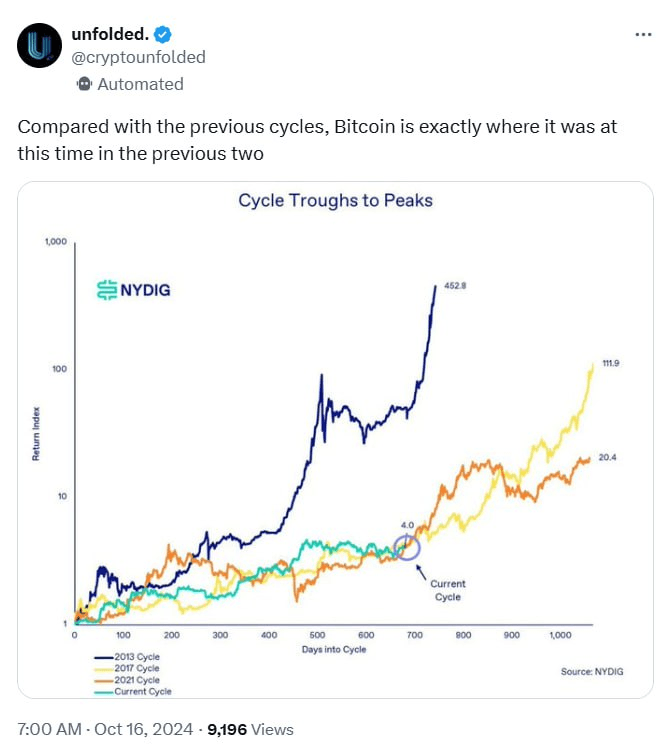Click the unfolded profile avatar
671x755 pixels.
pyautogui.click(x=41, y=46)
